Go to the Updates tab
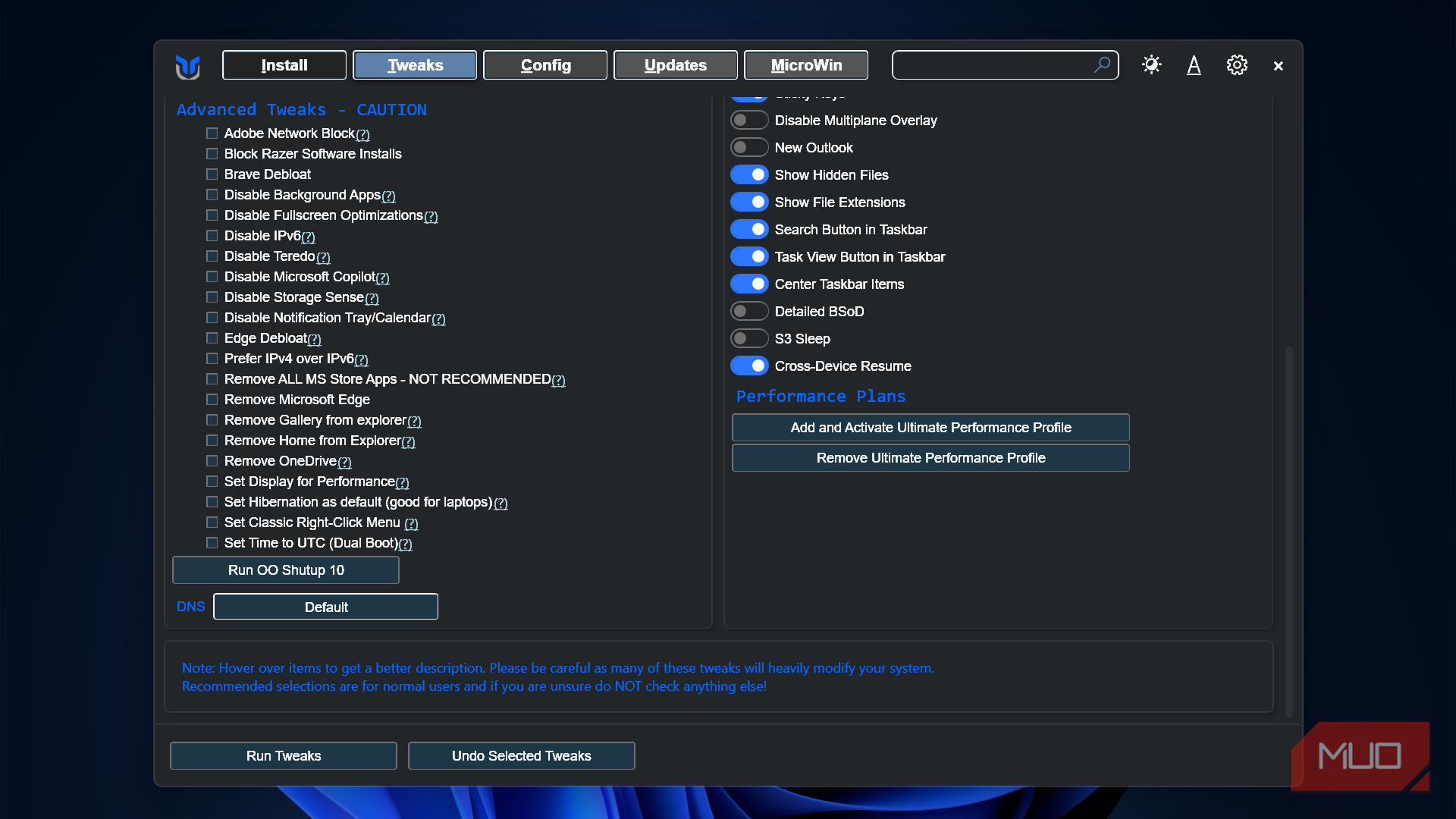Image resolution: width=1456 pixels, height=819 pixels. pos(676,65)
